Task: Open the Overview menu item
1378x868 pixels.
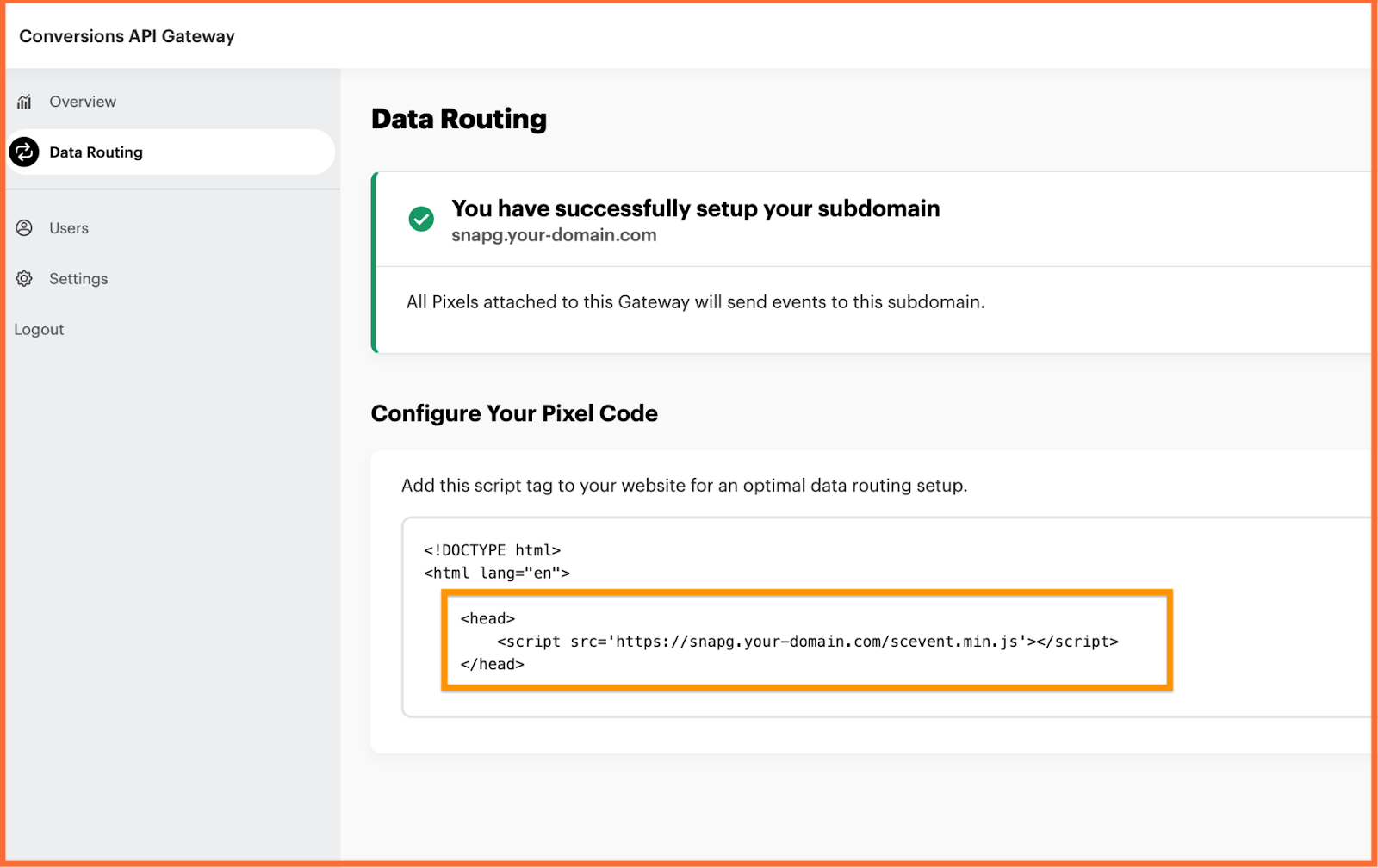Action: point(83,102)
